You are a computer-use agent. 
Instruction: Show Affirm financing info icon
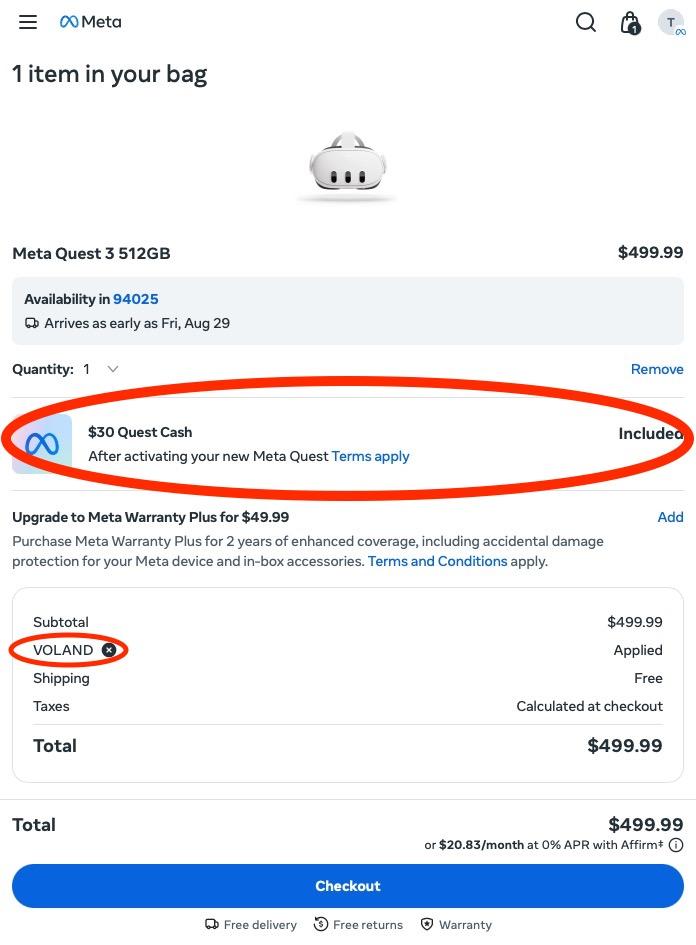coord(676,845)
